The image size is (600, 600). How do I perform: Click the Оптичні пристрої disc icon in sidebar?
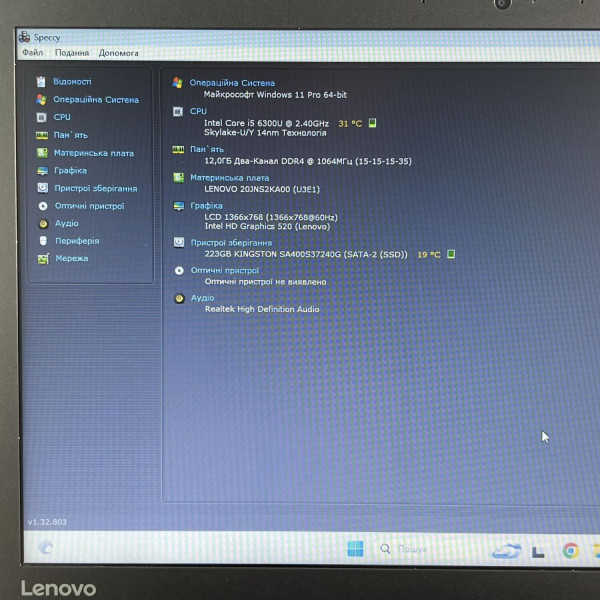[43, 206]
